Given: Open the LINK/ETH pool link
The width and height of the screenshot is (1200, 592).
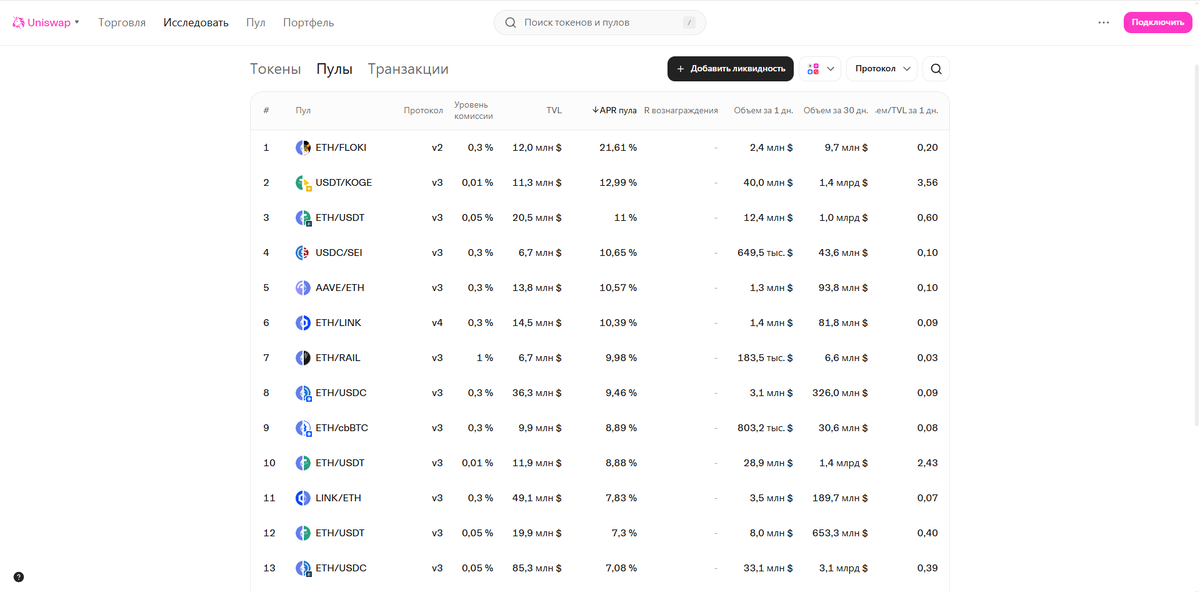Looking at the screenshot, I should coord(338,498).
